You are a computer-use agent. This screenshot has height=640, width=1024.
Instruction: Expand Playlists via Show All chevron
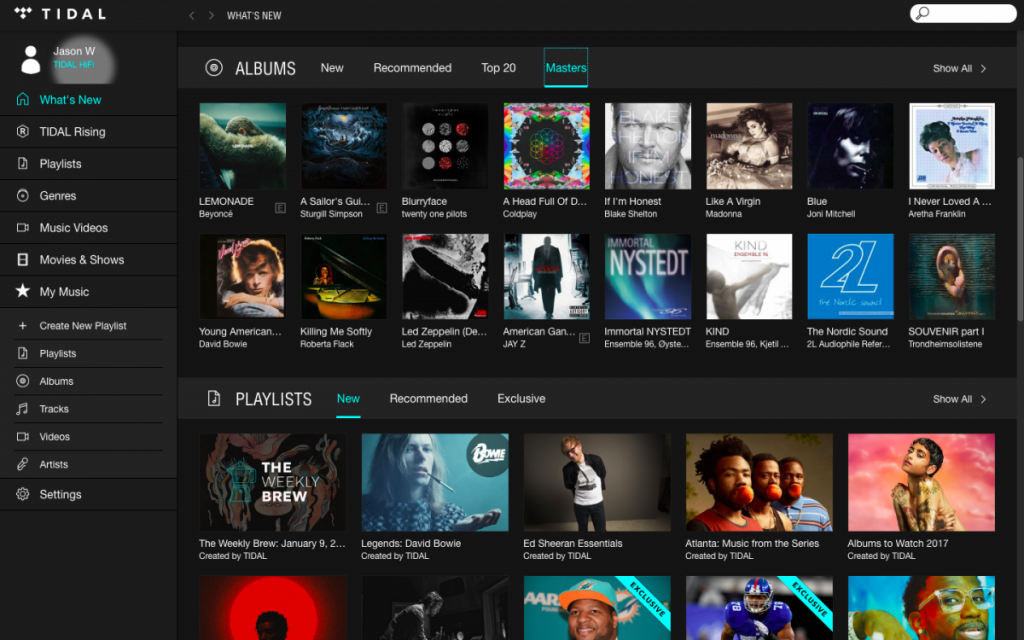(984, 398)
